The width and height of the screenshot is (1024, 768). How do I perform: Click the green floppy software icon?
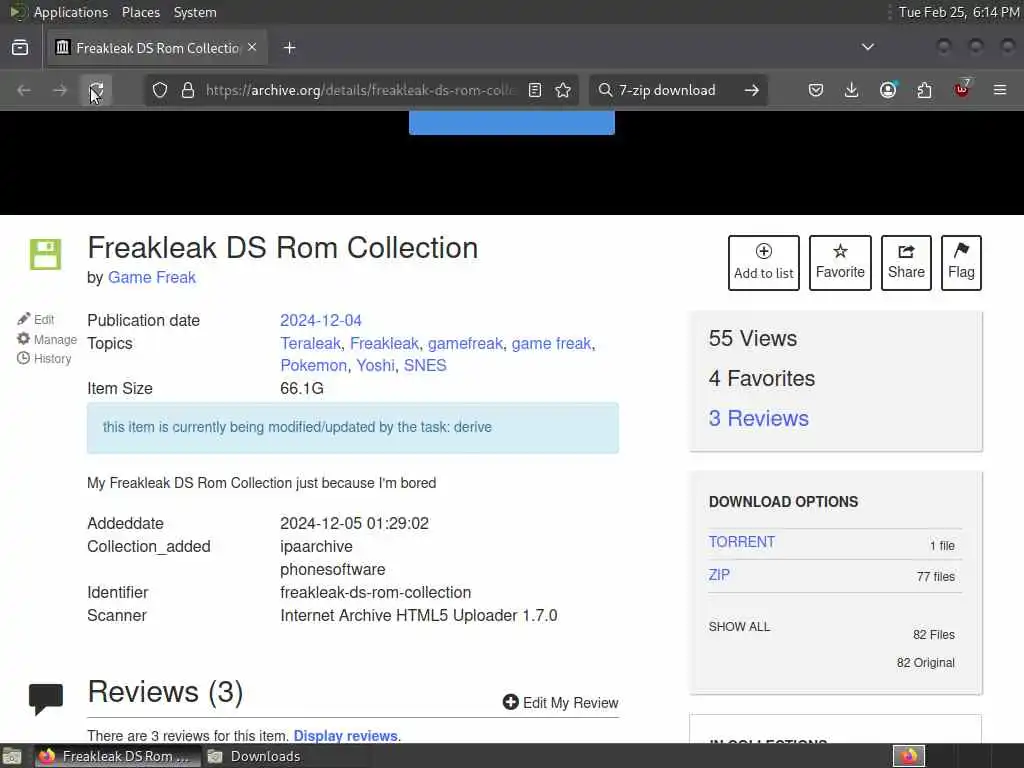pos(45,255)
